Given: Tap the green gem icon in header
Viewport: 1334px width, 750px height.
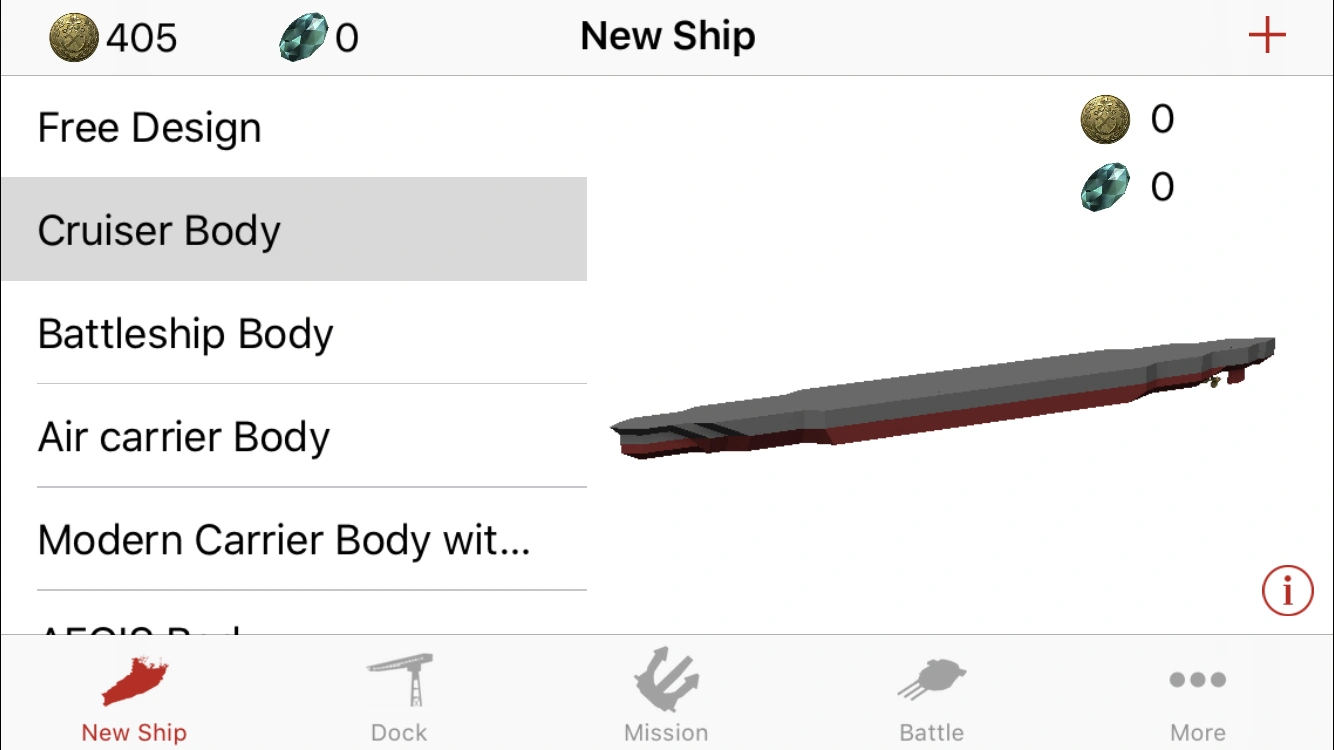Looking at the screenshot, I should [303, 38].
